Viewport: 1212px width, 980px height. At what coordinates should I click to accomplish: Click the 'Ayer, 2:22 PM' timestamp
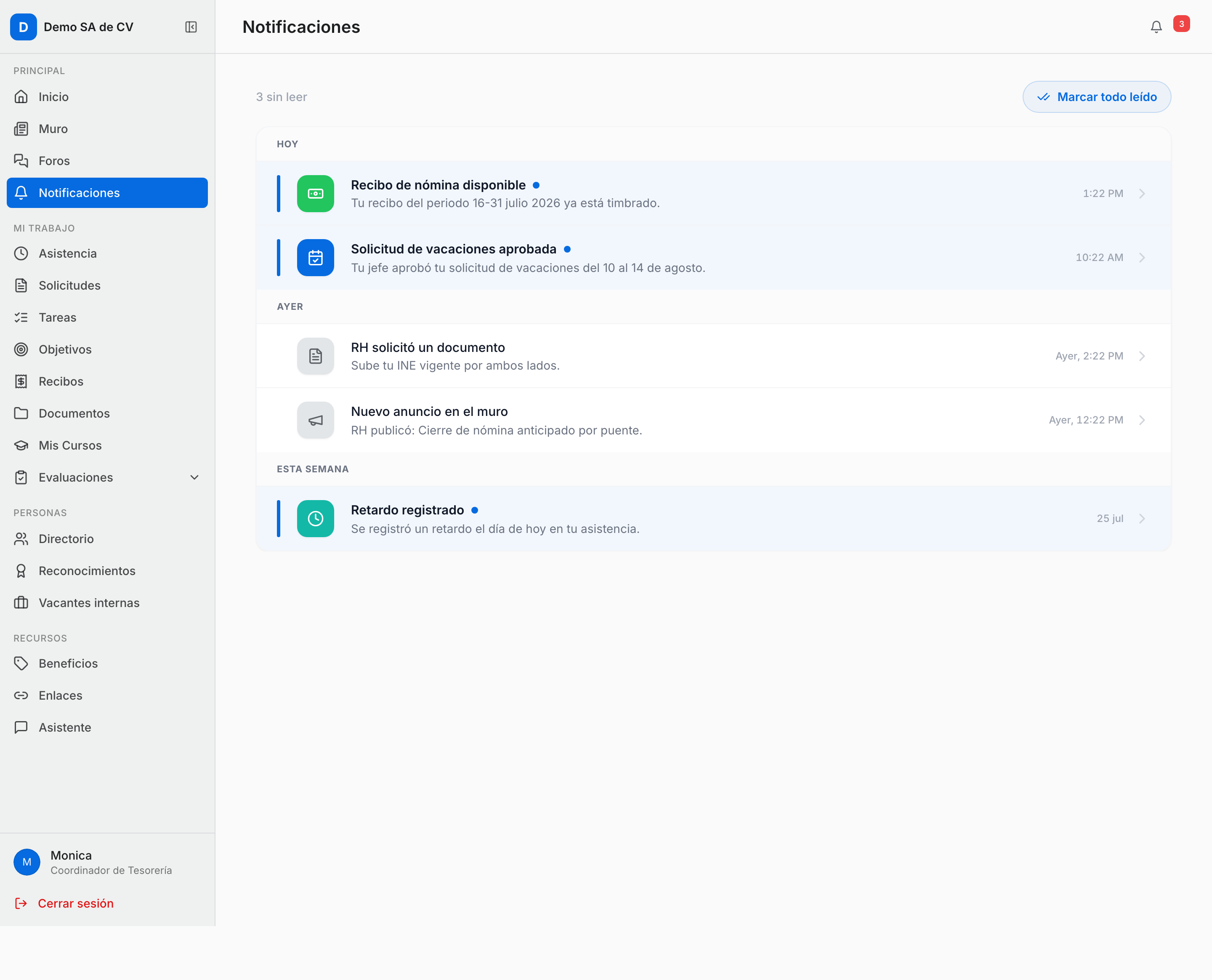[1089, 356]
